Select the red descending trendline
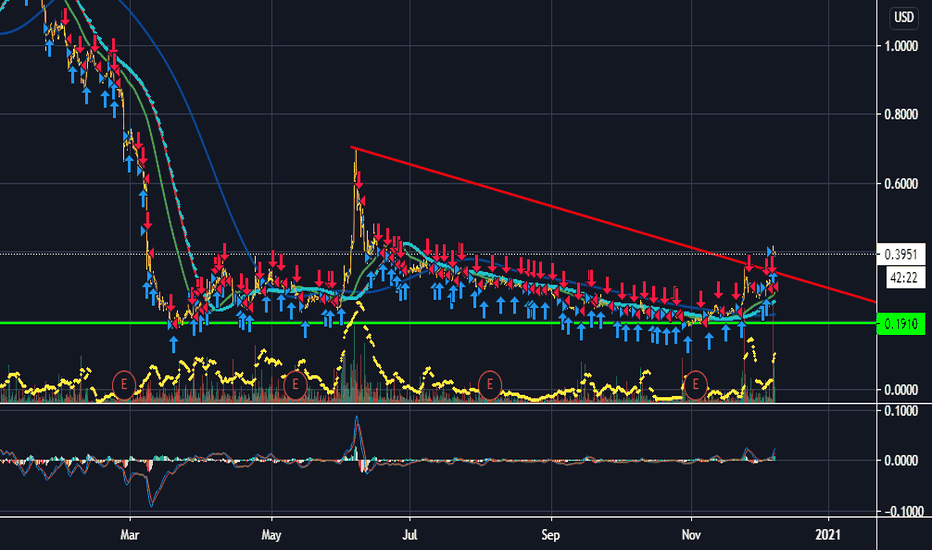Viewport: 932px width, 550px height. coord(612,224)
